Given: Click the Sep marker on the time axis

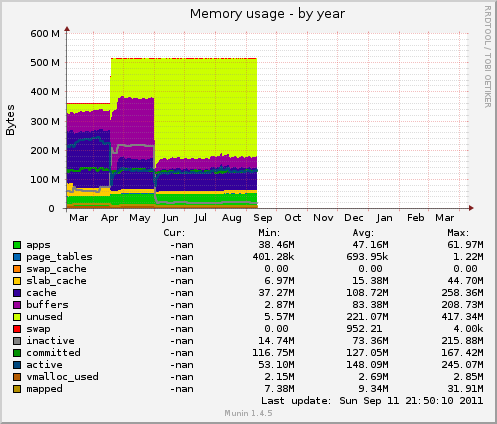Looking at the screenshot, I should click(263, 218).
